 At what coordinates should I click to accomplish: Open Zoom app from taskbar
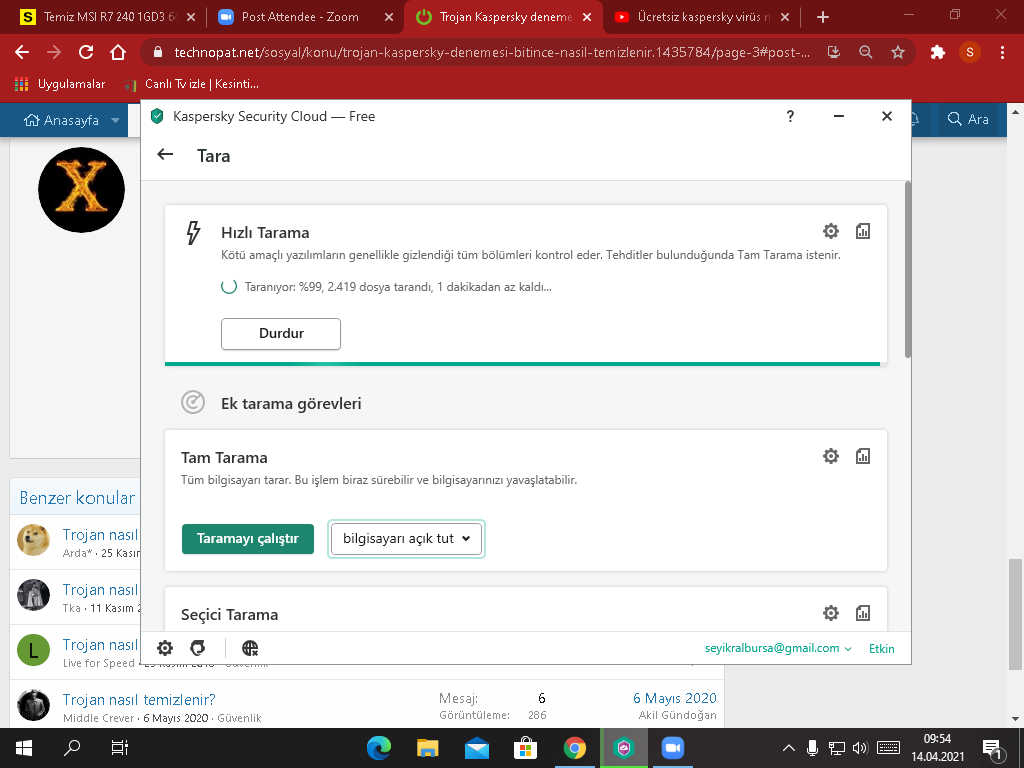[673, 748]
